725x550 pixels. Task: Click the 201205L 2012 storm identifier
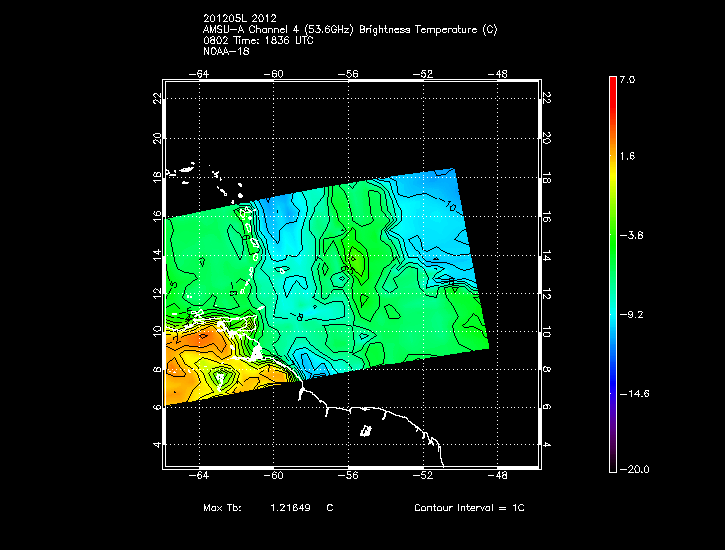coord(240,18)
